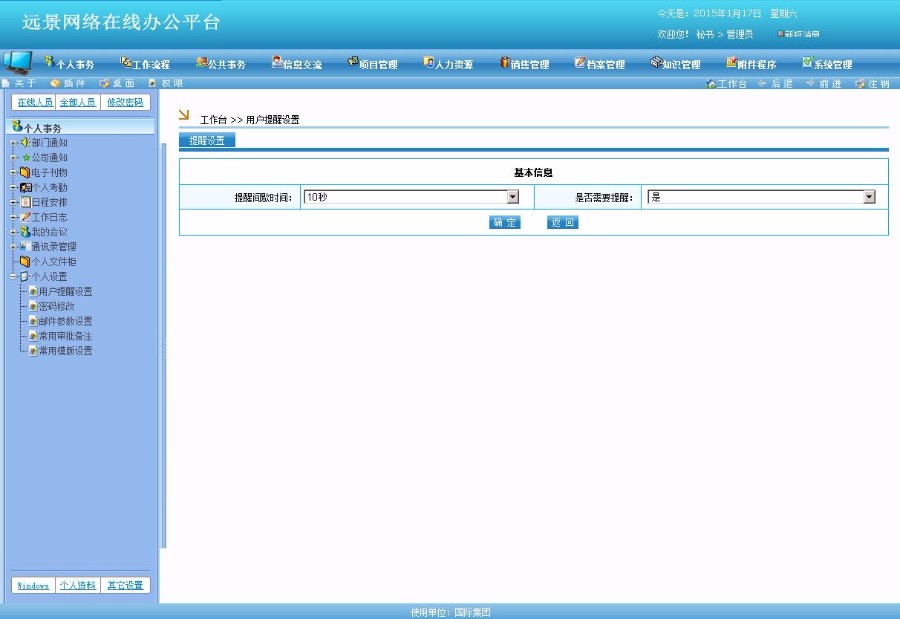Click the 注销 logout icon
Image resolution: width=900 pixels, height=619 pixels.
point(860,84)
